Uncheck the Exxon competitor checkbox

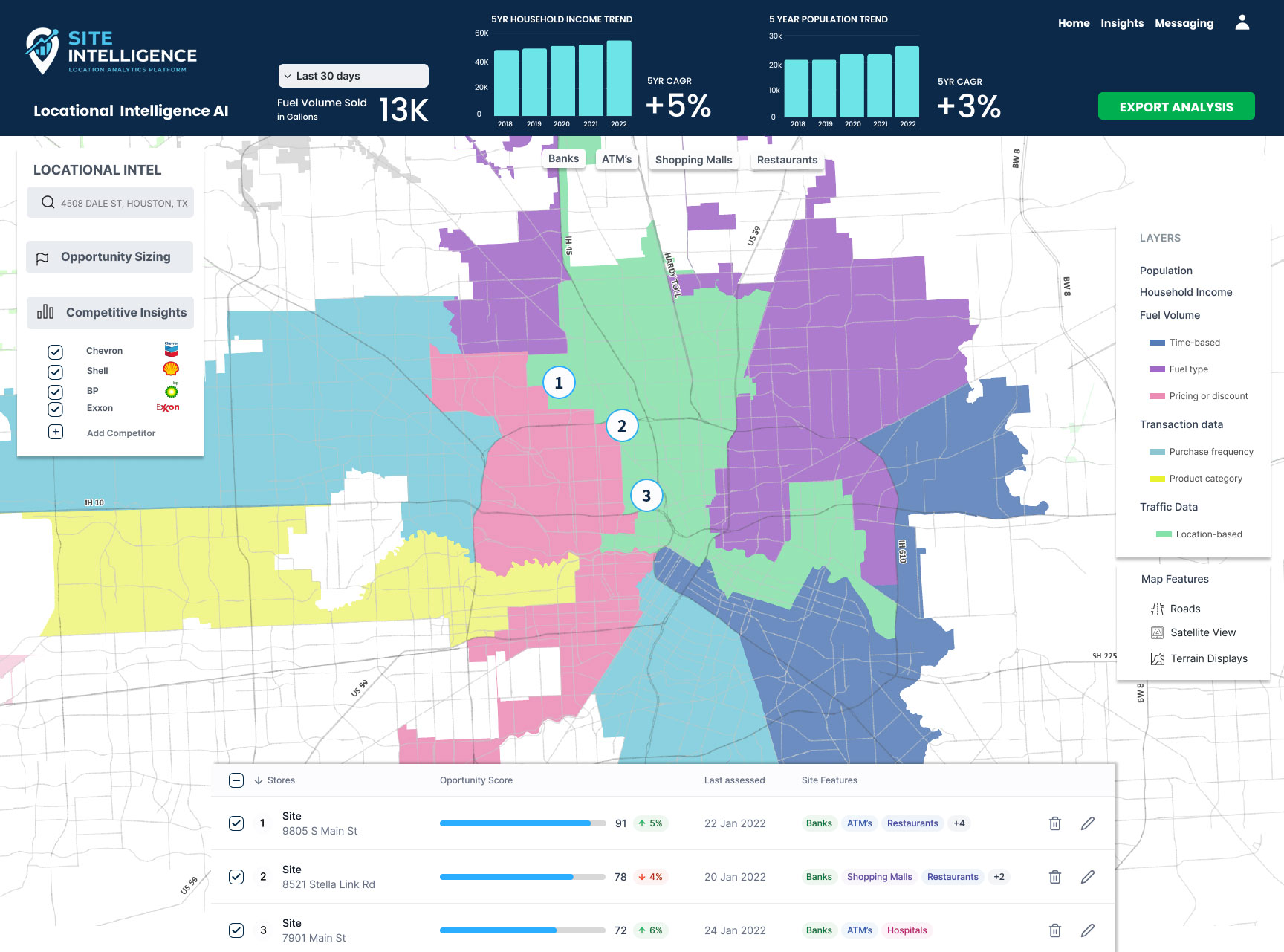point(55,409)
